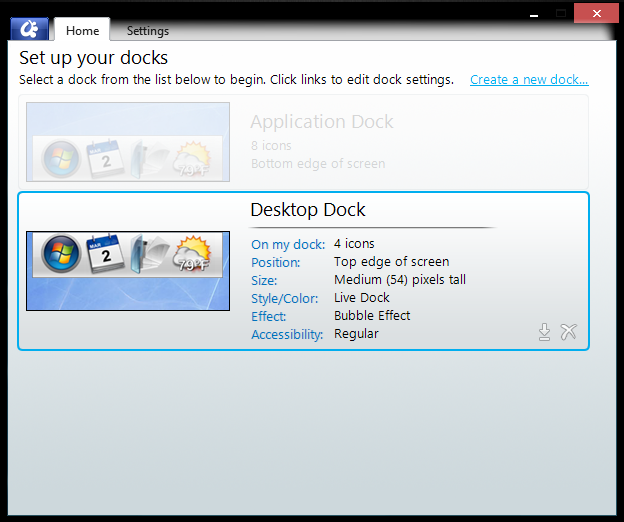Click Top edge of screen value
Screen dimensions: 624x522
point(392,262)
